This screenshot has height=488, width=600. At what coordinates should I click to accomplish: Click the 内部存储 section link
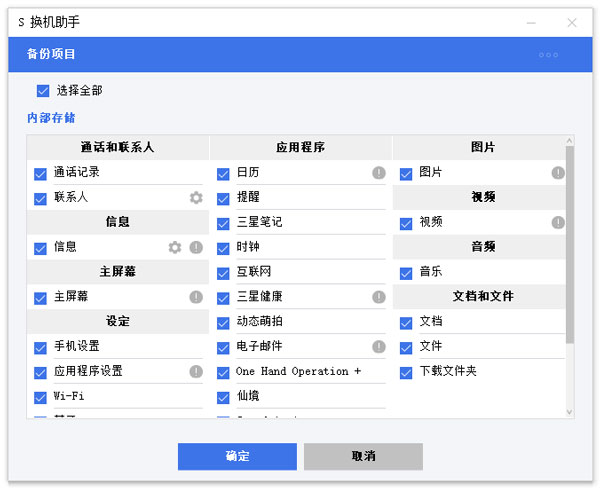pyautogui.click(x=51, y=118)
